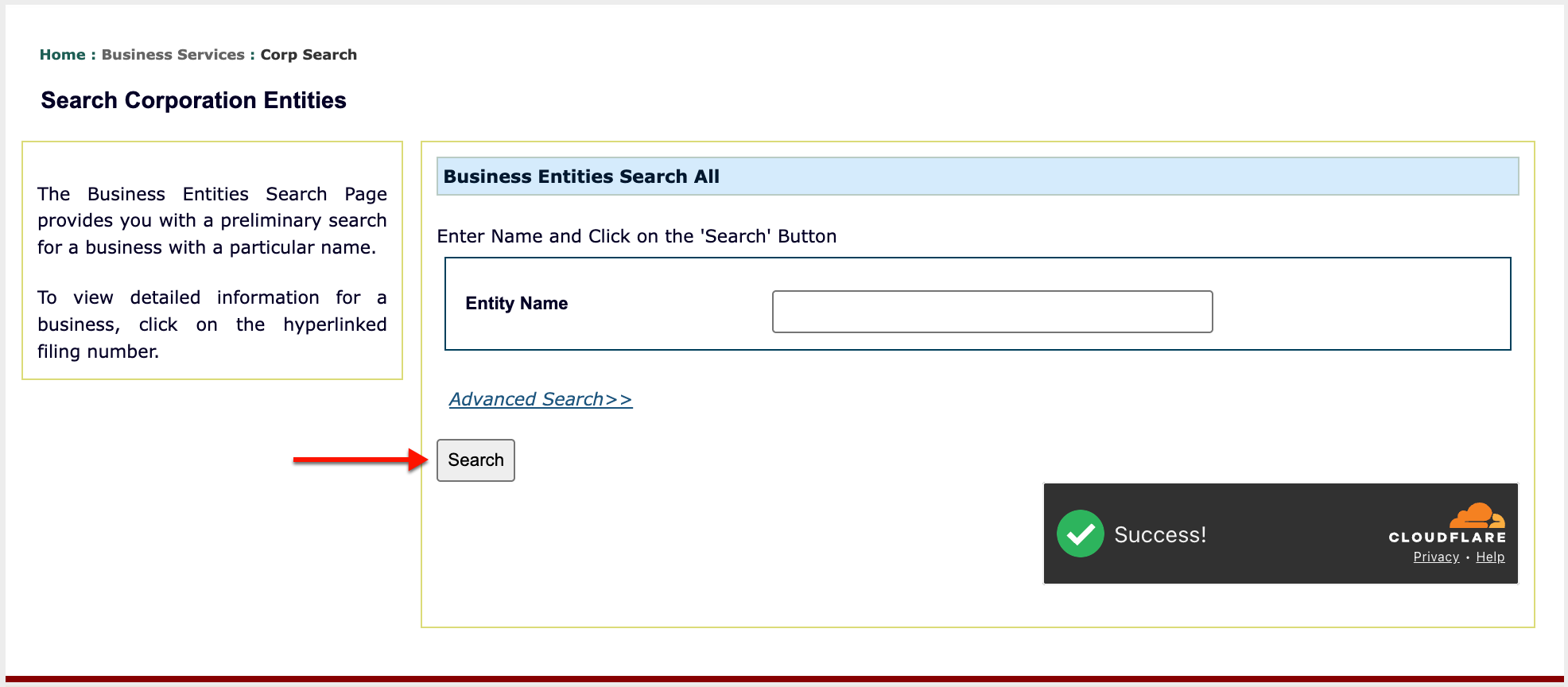This screenshot has height=687, width=1568.
Task: Click the Success! verification text
Action: click(x=1160, y=534)
